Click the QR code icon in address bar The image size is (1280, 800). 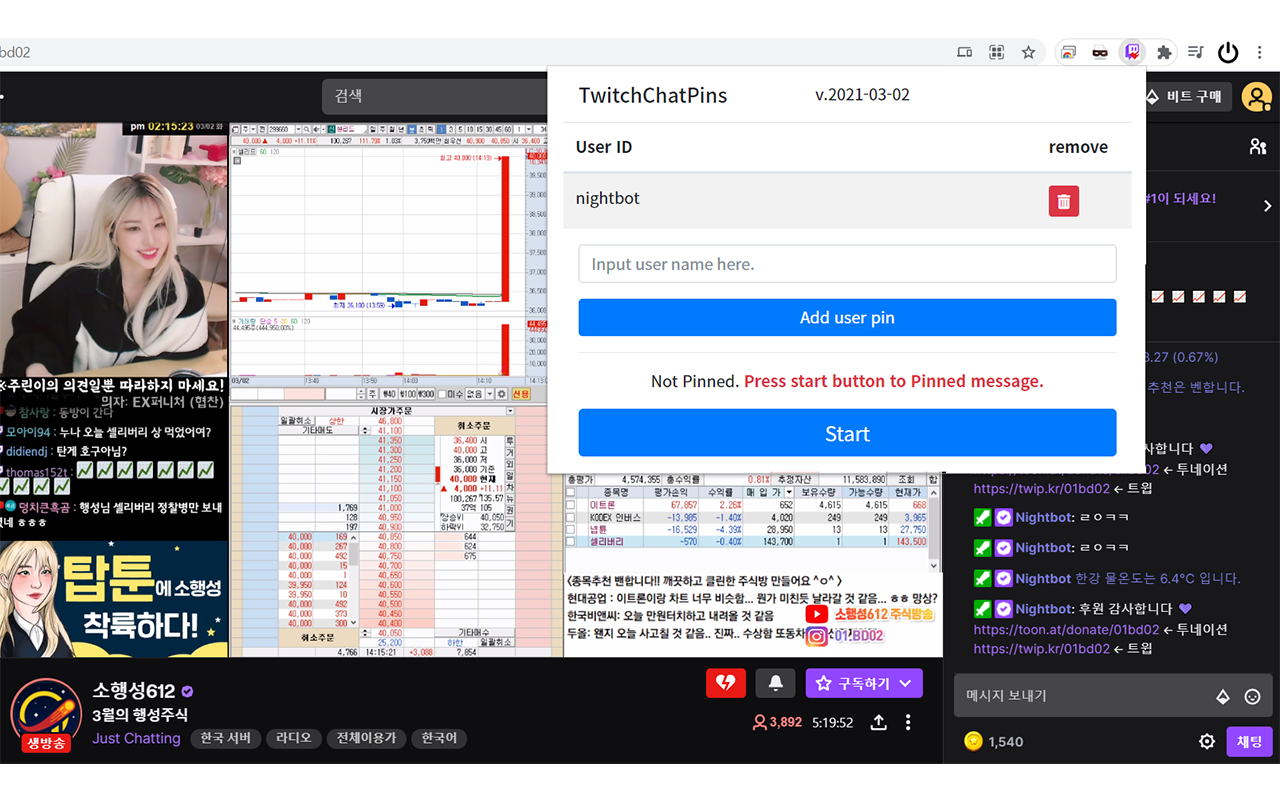click(996, 52)
